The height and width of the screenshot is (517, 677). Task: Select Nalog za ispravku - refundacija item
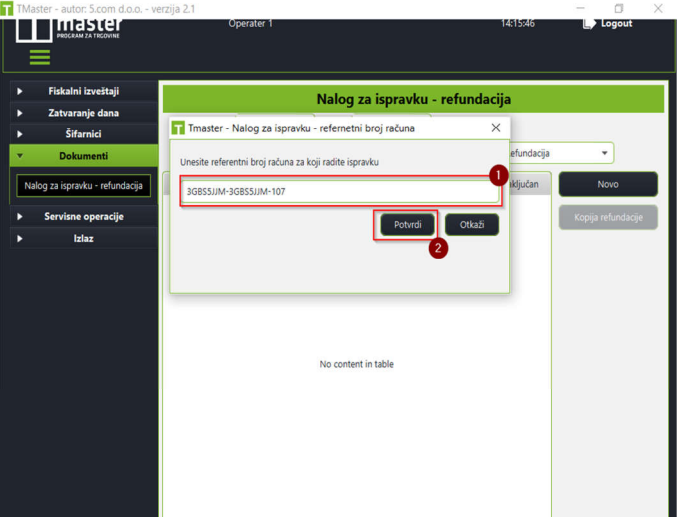tap(83, 186)
